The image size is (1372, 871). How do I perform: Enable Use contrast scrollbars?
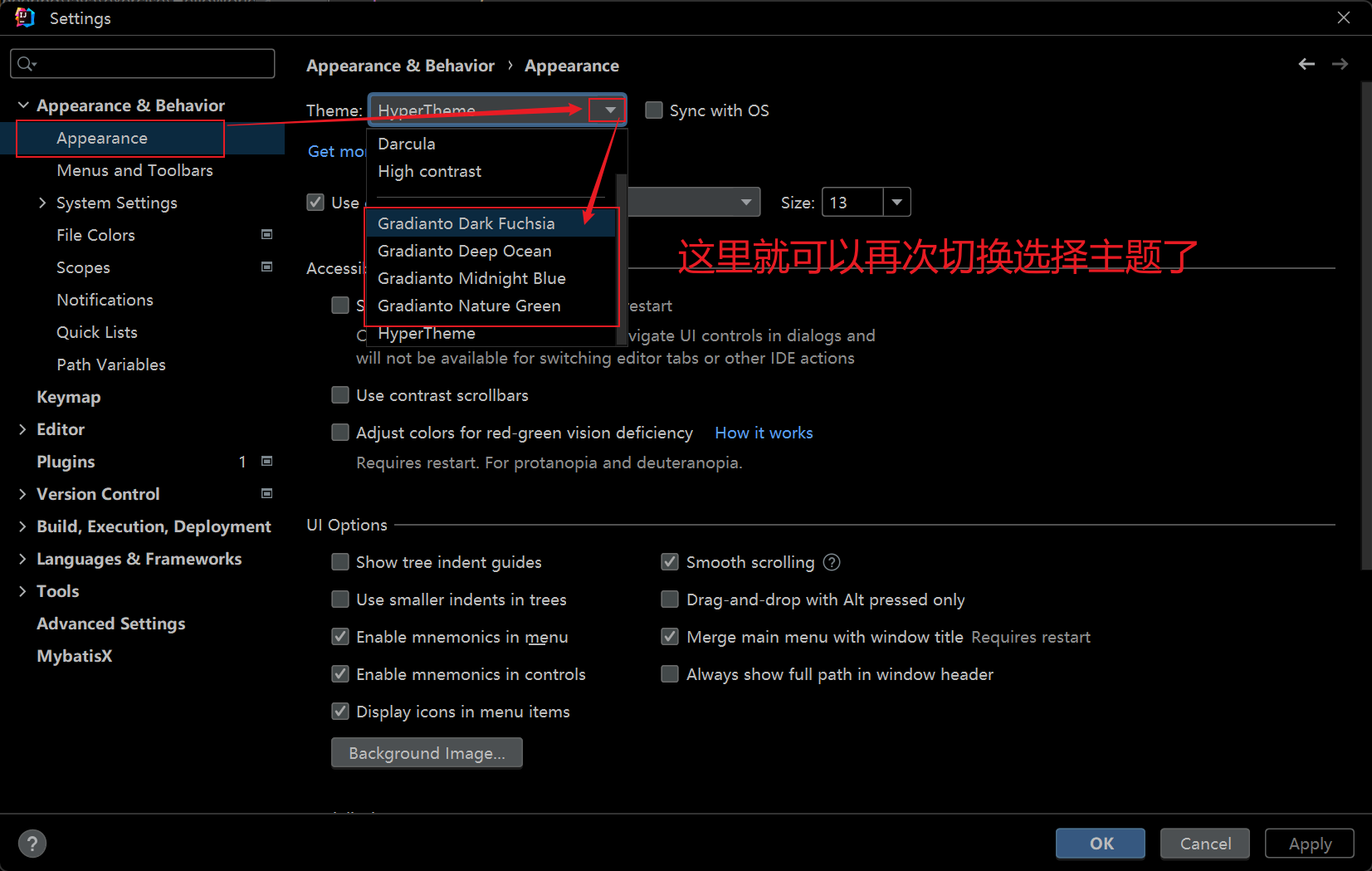[x=340, y=394]
